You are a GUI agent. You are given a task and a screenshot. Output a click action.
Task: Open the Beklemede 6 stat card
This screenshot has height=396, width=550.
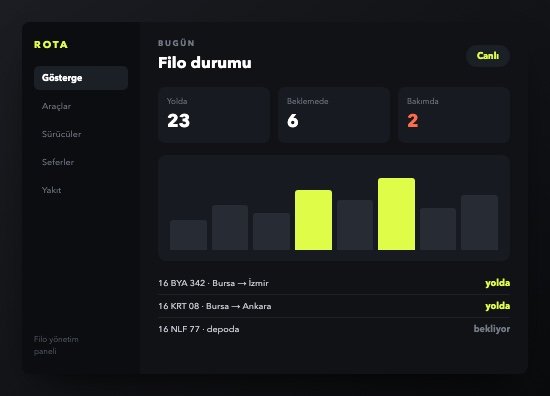pos(334,115)
